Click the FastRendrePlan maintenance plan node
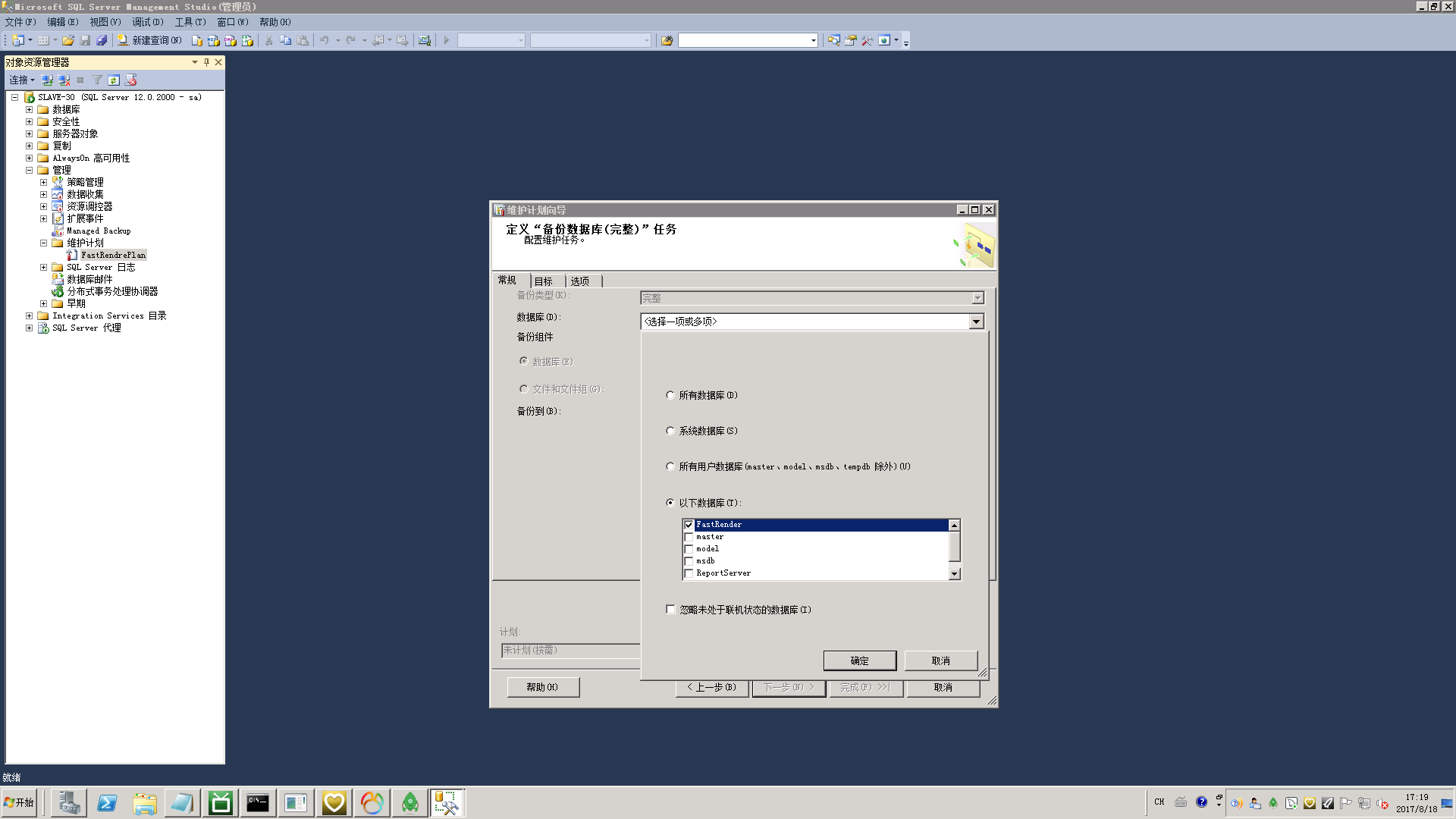The height and width of the screenshot is (819, 1456). click(x=112, y=255)
